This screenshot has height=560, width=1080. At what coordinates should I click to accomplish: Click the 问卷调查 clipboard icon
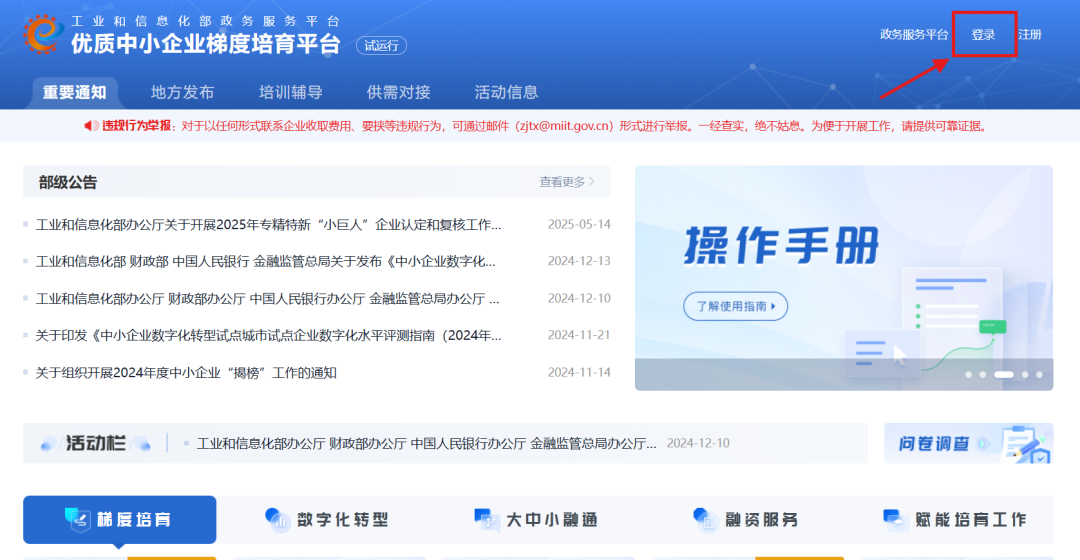pos(1026,444)
